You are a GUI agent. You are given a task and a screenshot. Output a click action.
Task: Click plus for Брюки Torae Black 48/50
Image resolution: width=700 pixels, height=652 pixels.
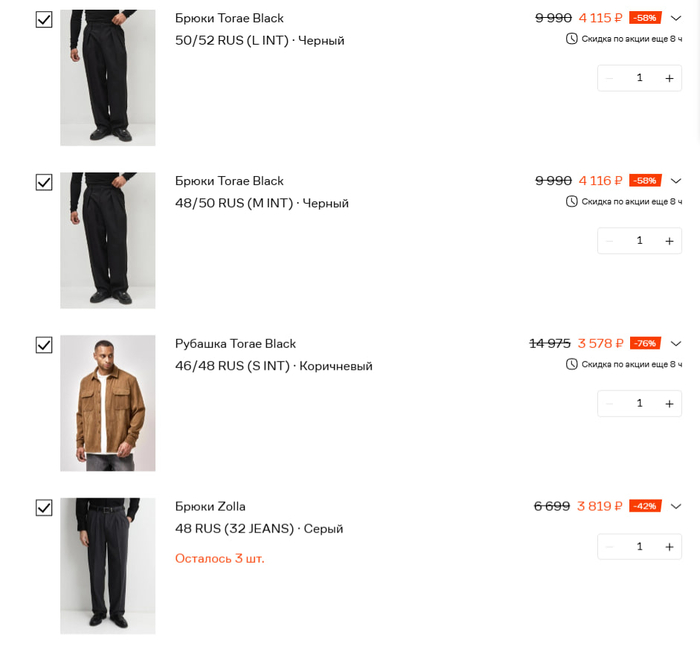coord(669,241)
